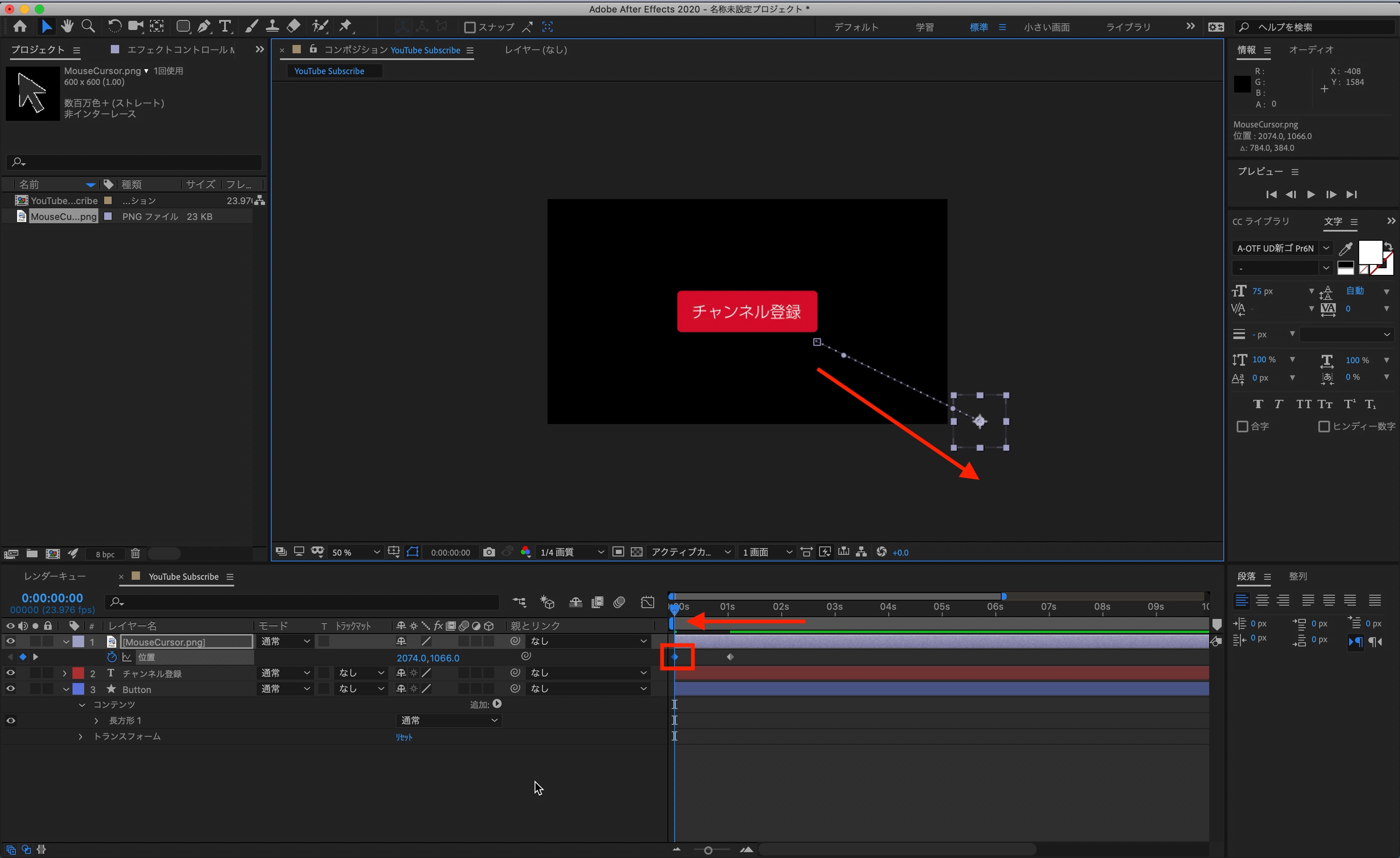
Task: Enable the 合字 checkbox
Action: tap(1242, 427)
